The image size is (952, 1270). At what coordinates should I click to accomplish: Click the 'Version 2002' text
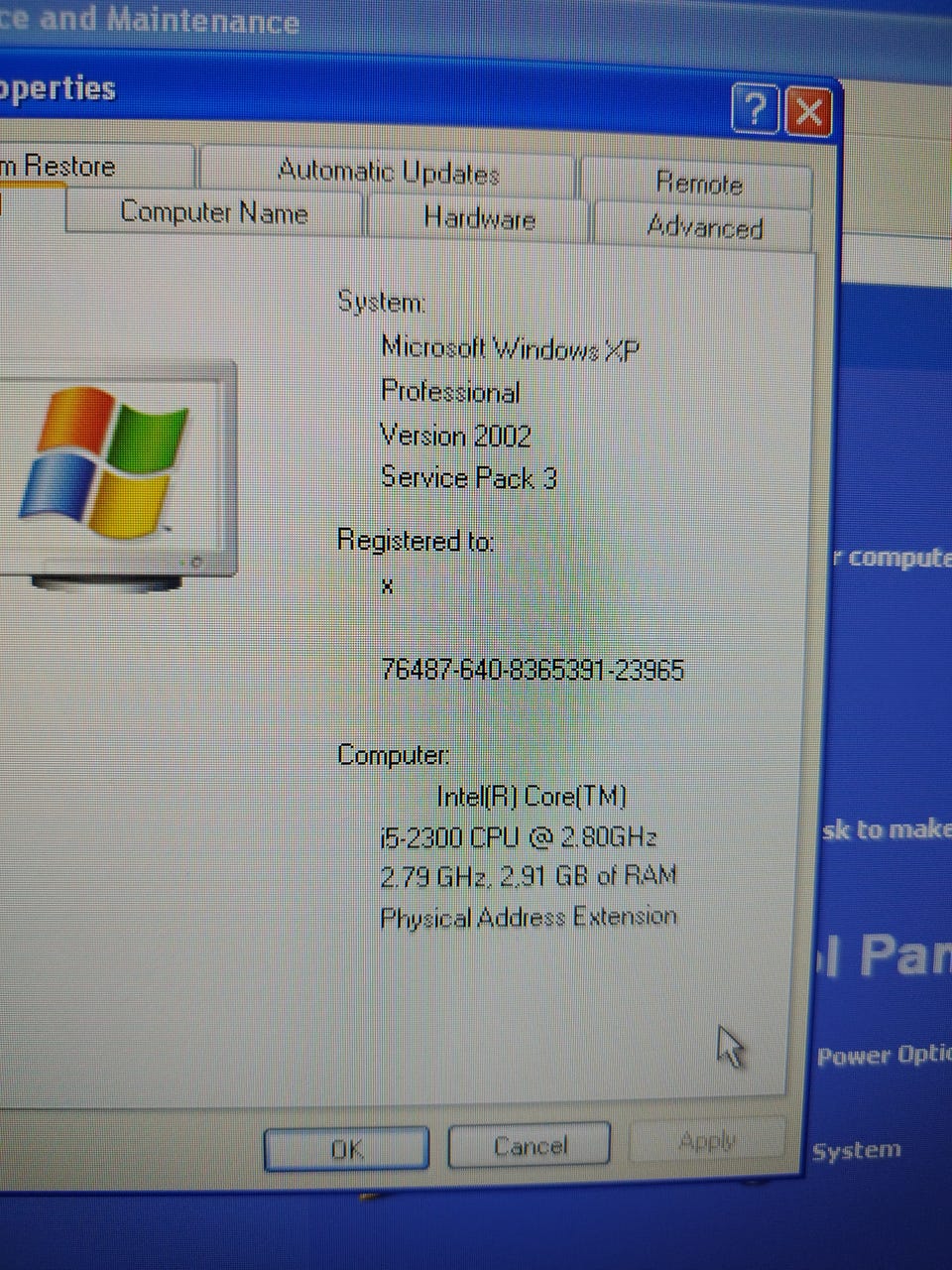[x=456, y=436]
